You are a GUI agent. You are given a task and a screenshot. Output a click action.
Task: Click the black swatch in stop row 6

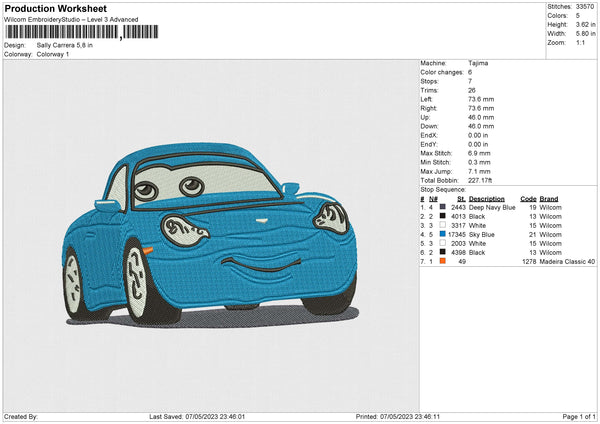click(x=443, y=252)
